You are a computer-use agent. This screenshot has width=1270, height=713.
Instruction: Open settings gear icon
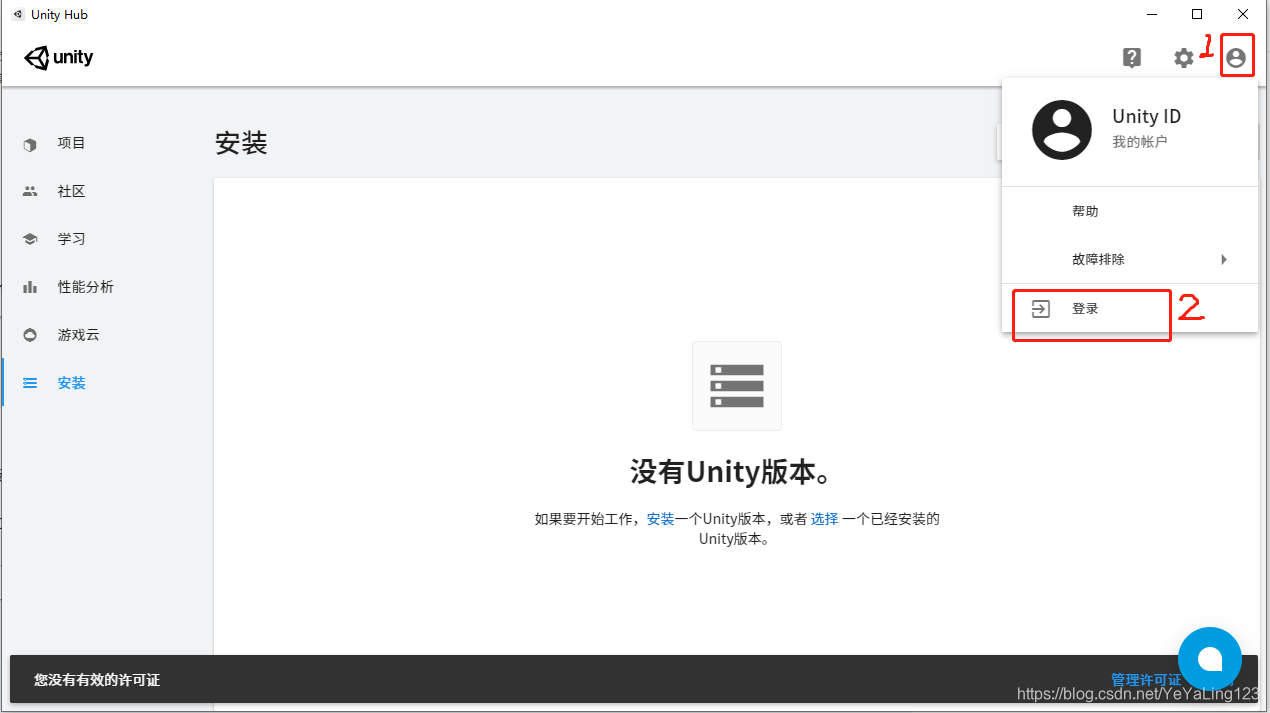pyautogui.click(x=1184, y=58)
